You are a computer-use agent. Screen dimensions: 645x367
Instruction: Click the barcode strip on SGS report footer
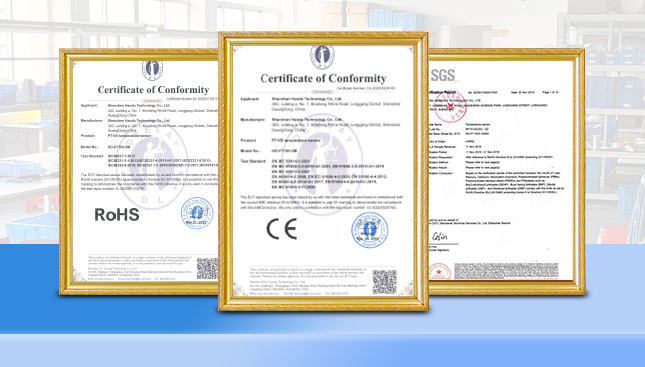tap(506, 270)
